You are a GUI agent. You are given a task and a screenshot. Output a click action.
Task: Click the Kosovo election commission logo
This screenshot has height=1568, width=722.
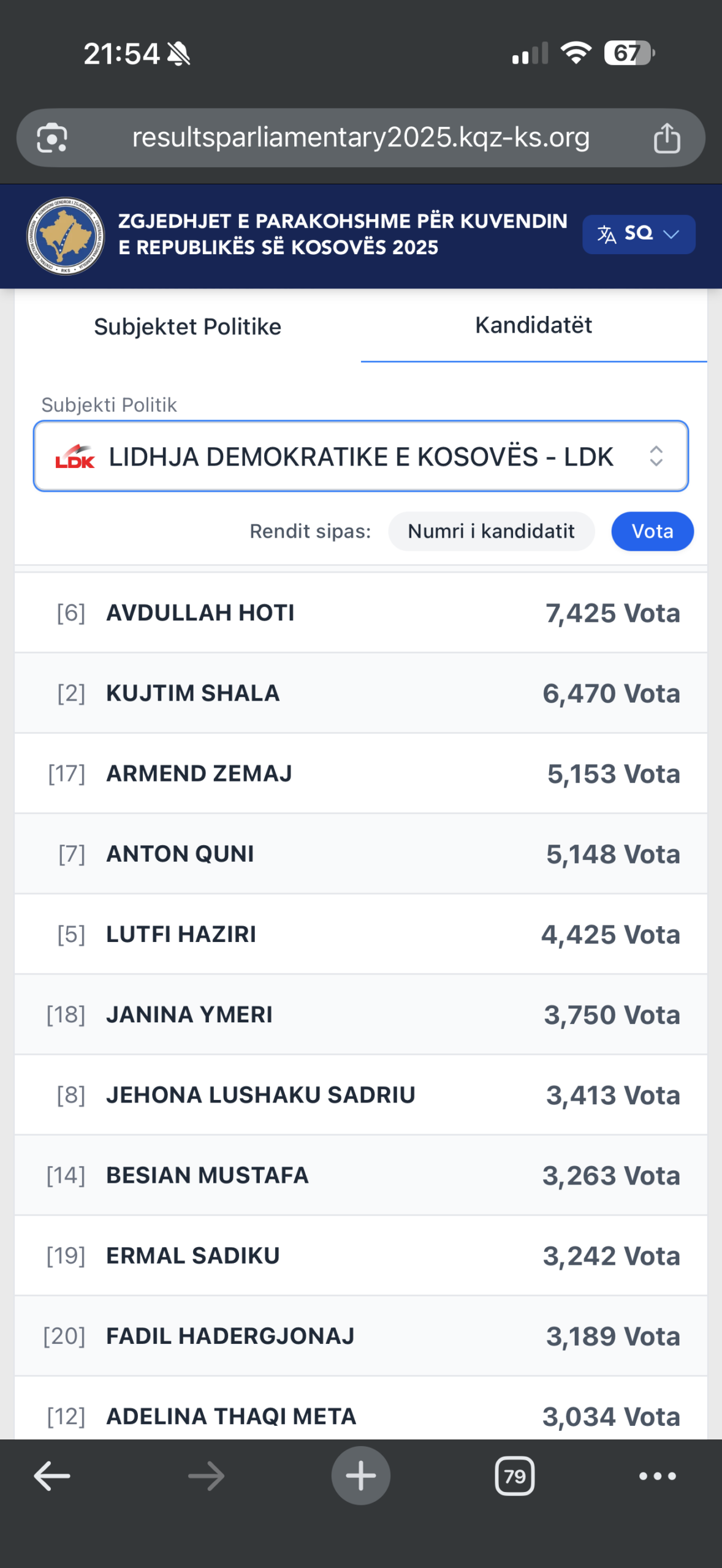click(x=66, y=236)
